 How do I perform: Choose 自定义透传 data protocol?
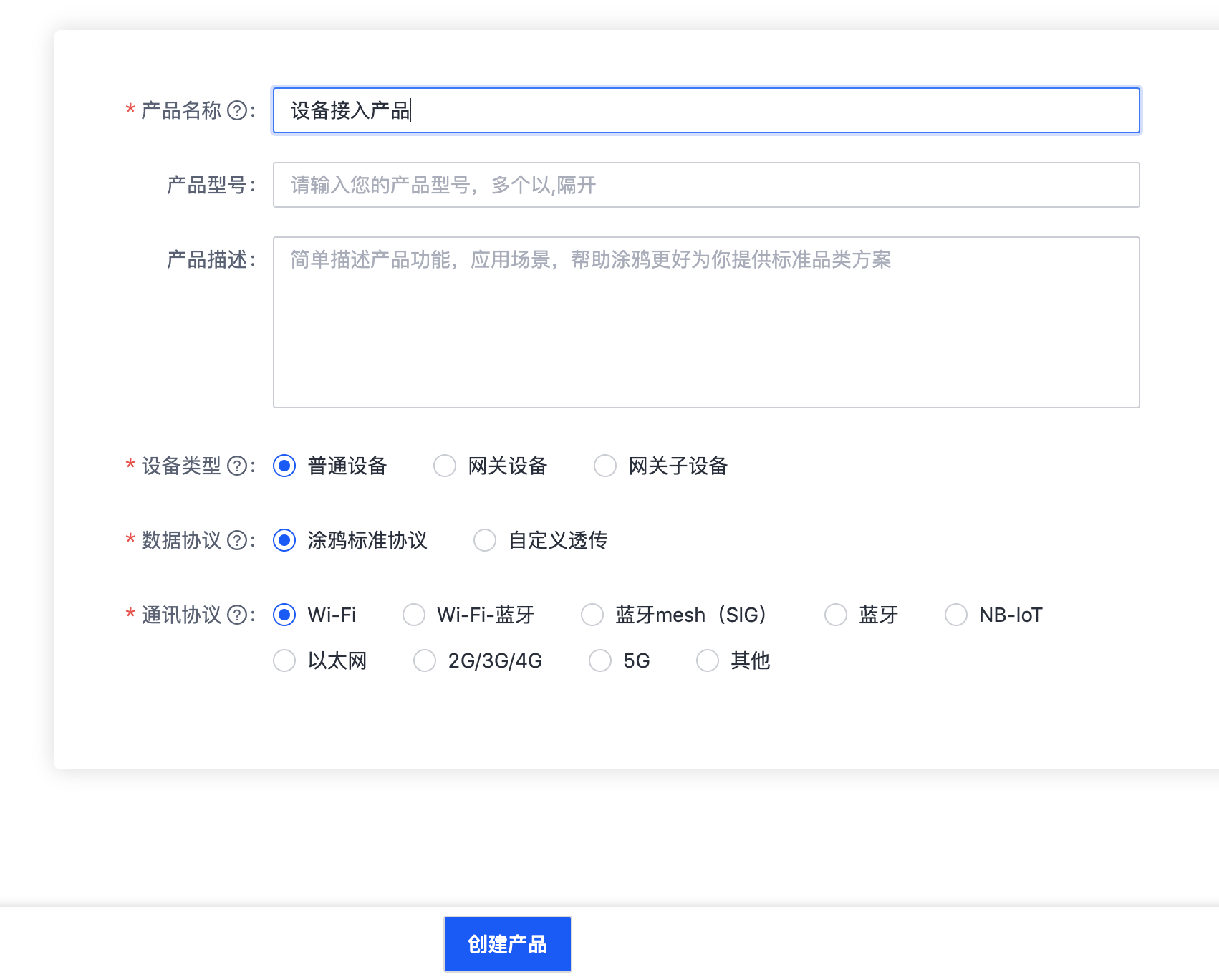(x=485, y=540)
